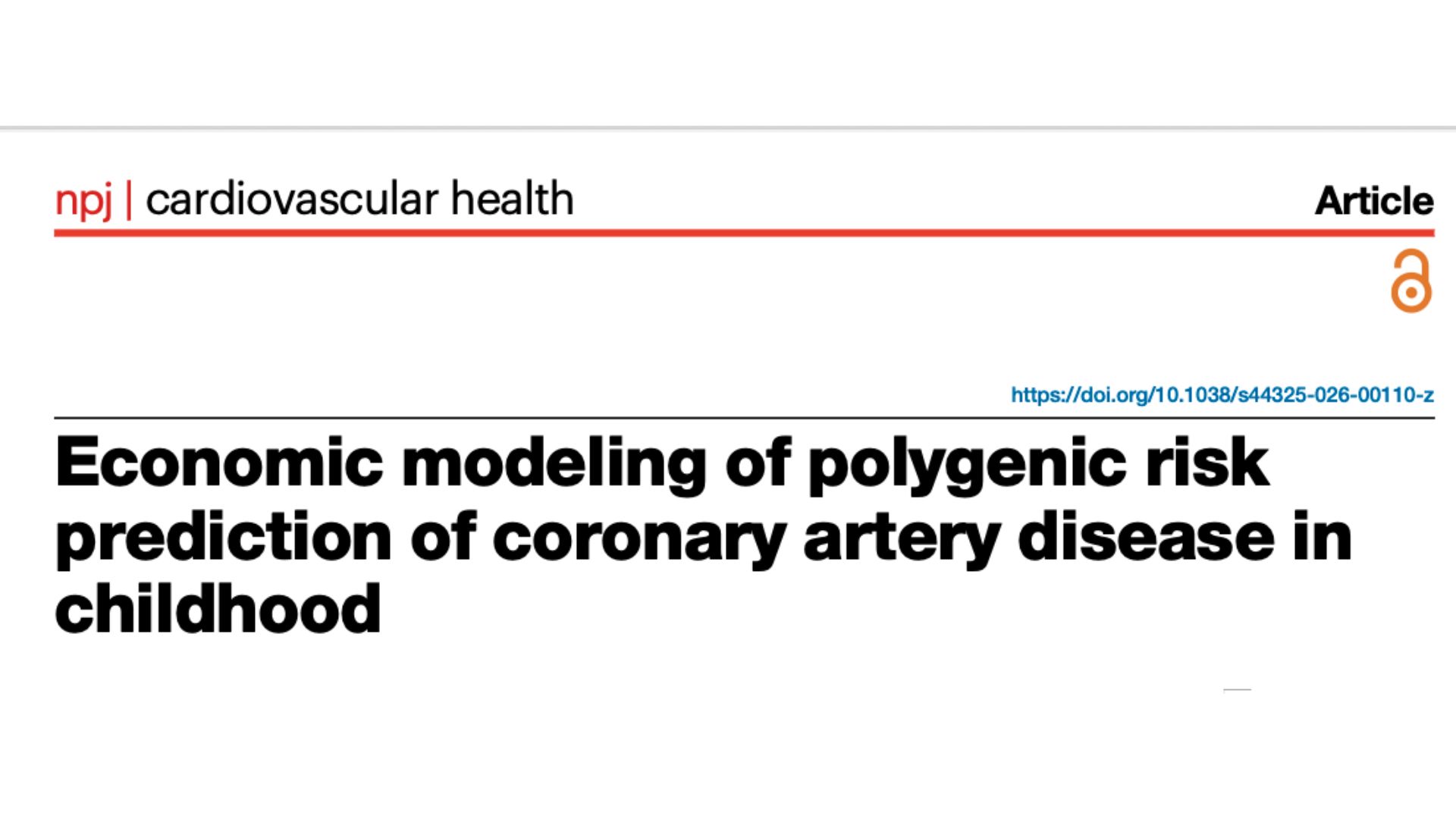This screenshot has width=1456, height=819.
Task: Click the words polygenic risk in title
Action: 1038,464
